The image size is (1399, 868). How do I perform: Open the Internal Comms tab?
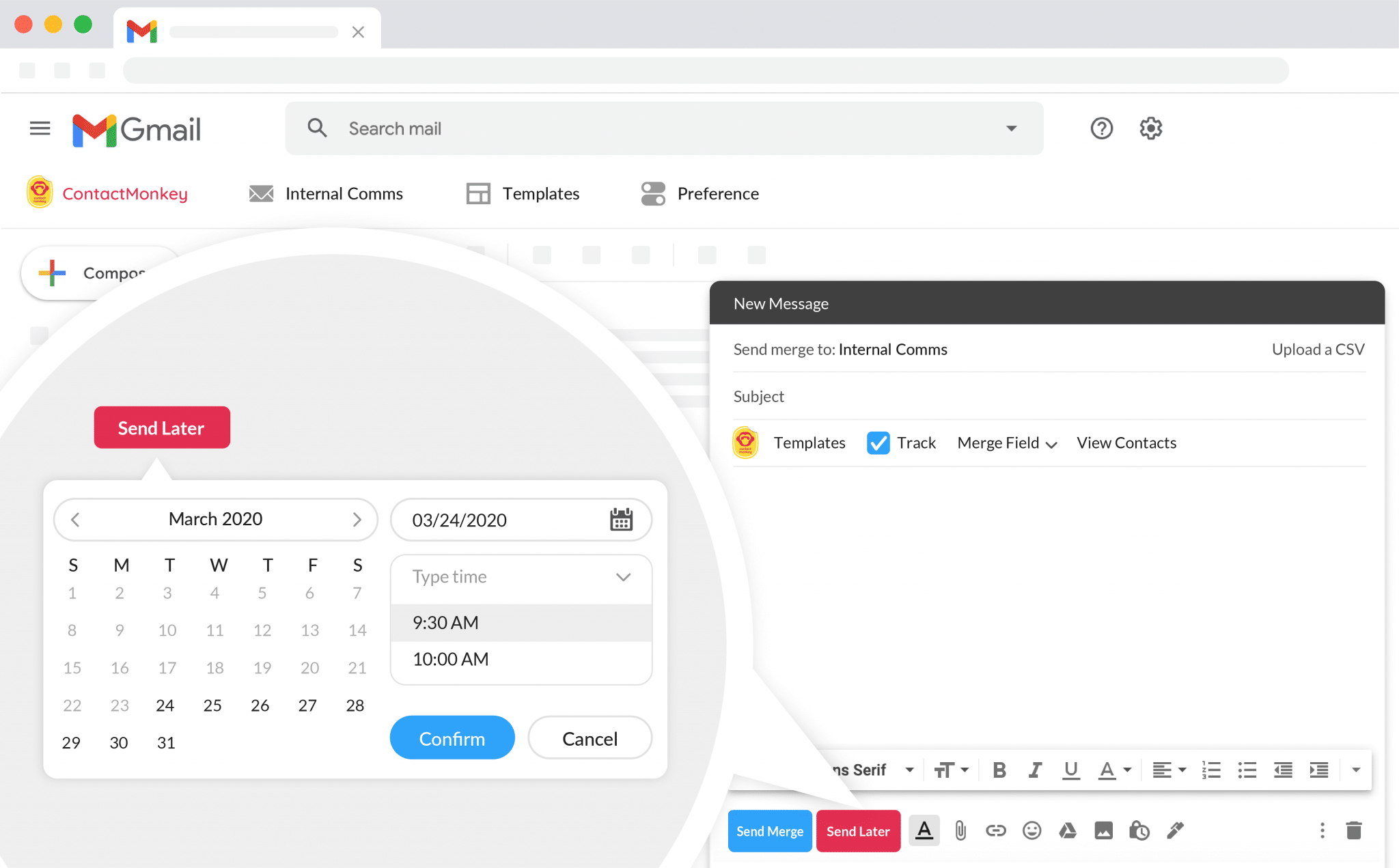tap(326, 194)
